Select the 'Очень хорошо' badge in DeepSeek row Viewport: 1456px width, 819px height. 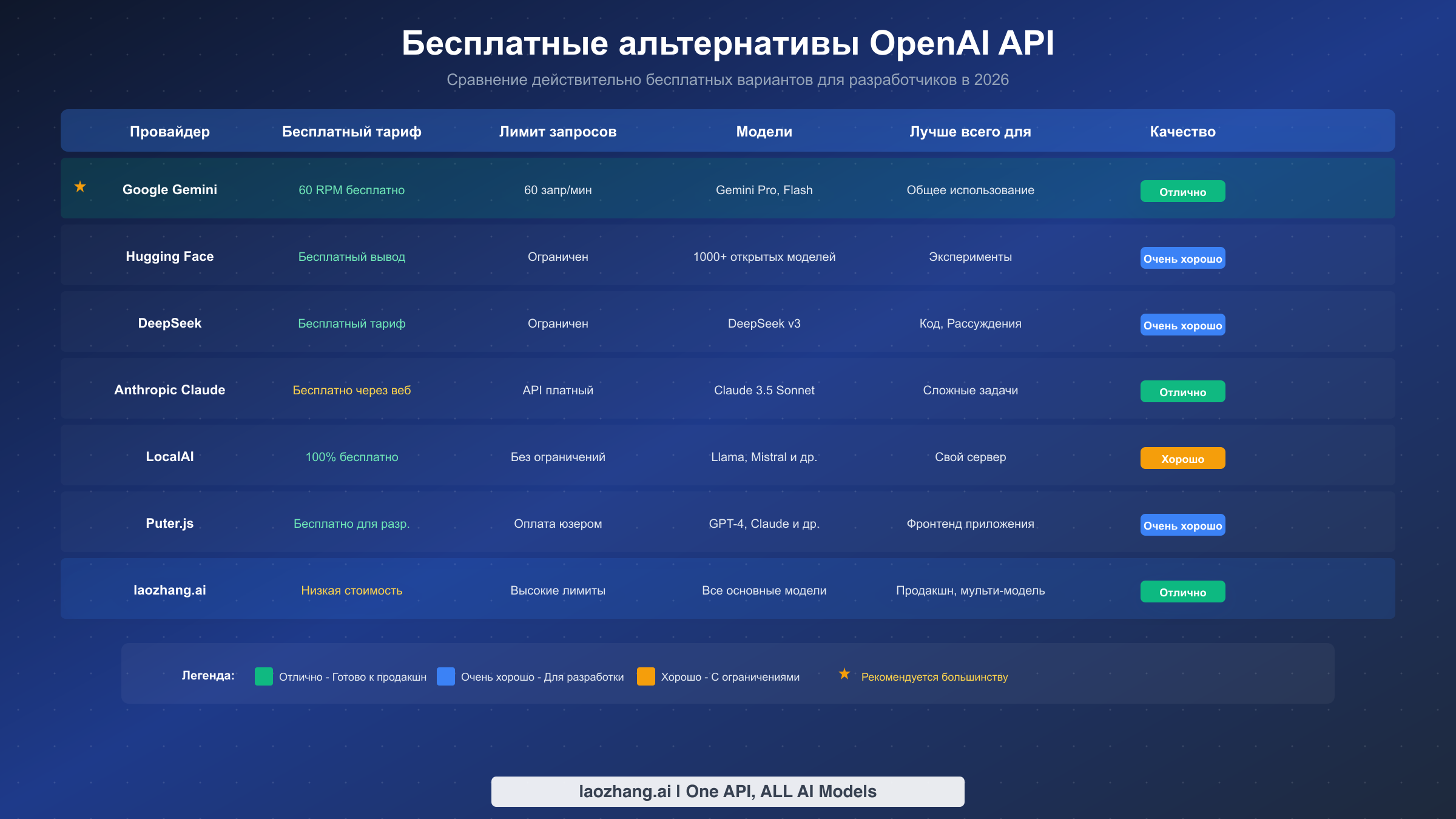pos(1182,325)
